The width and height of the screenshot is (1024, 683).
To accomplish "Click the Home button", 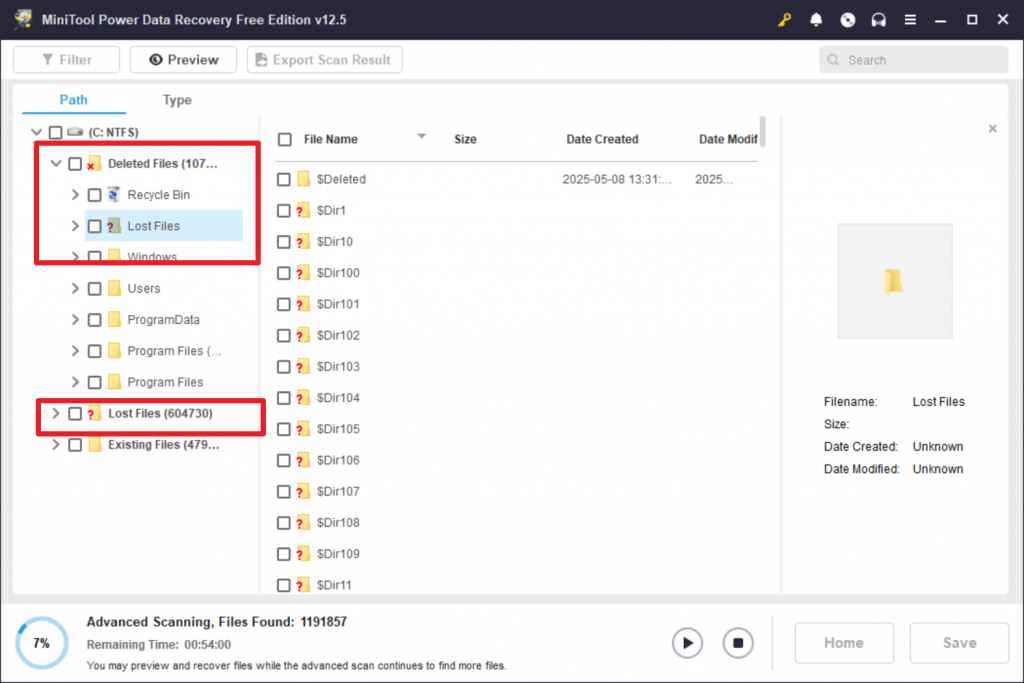I will pos(844,643).
